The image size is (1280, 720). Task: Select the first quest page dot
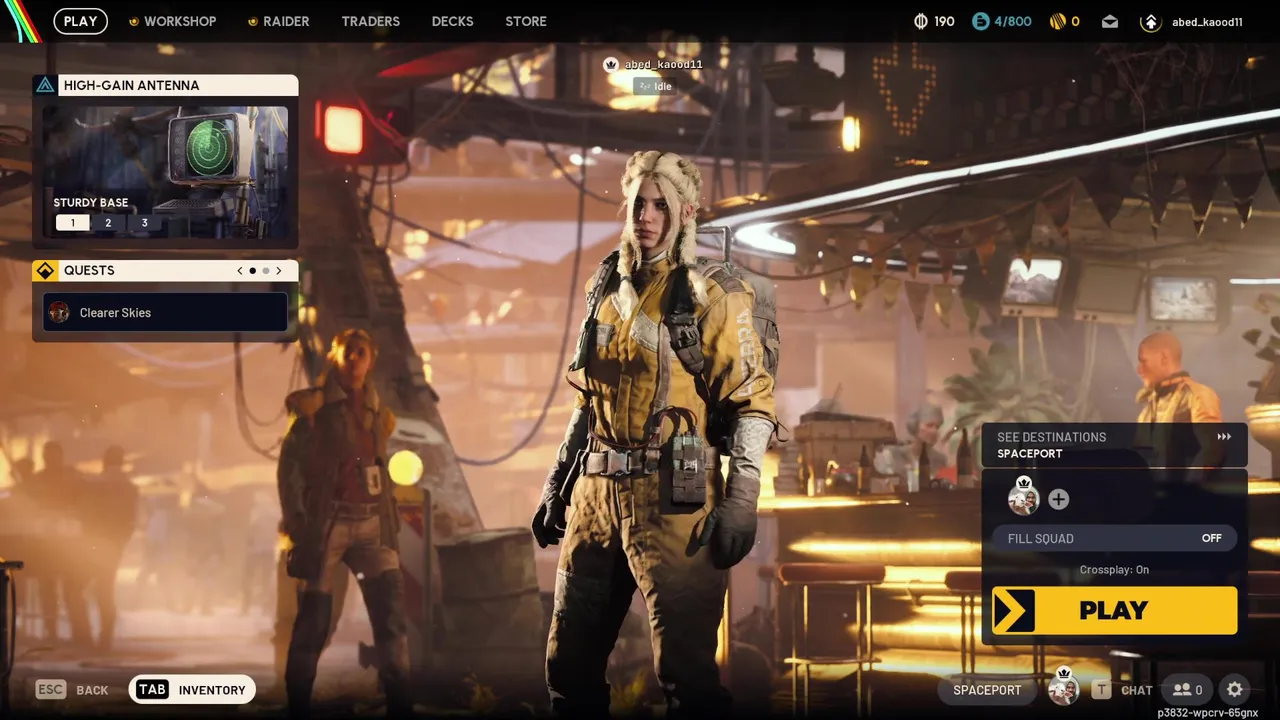click(x=252, y=271)
